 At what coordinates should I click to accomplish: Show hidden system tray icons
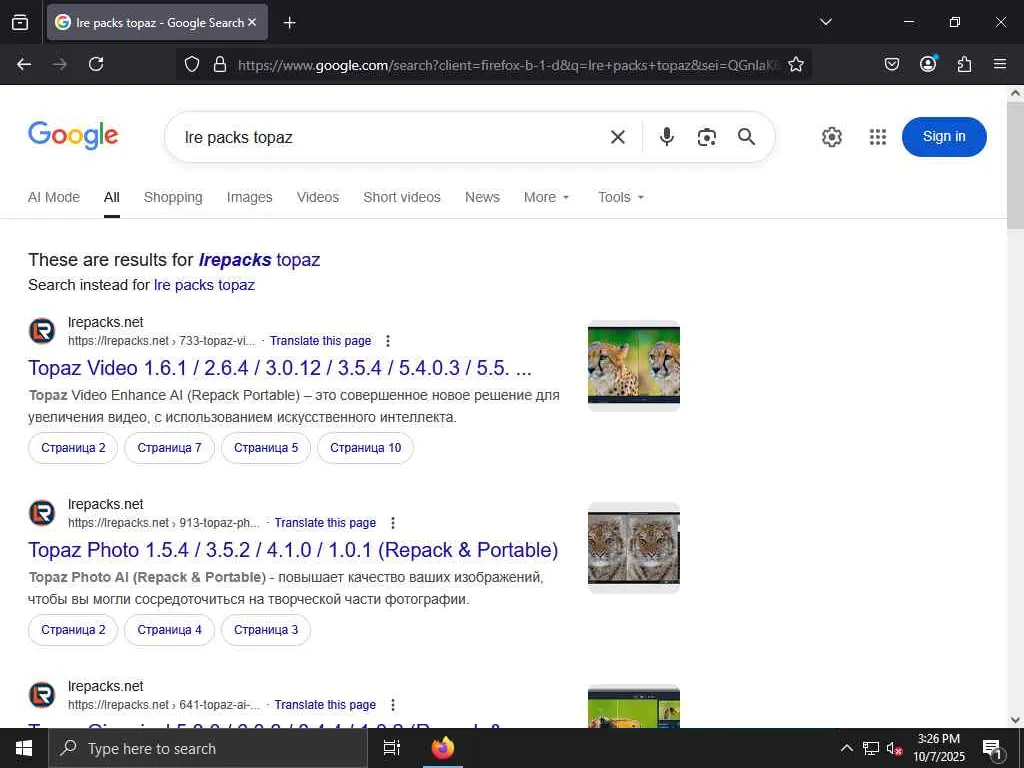846,748
